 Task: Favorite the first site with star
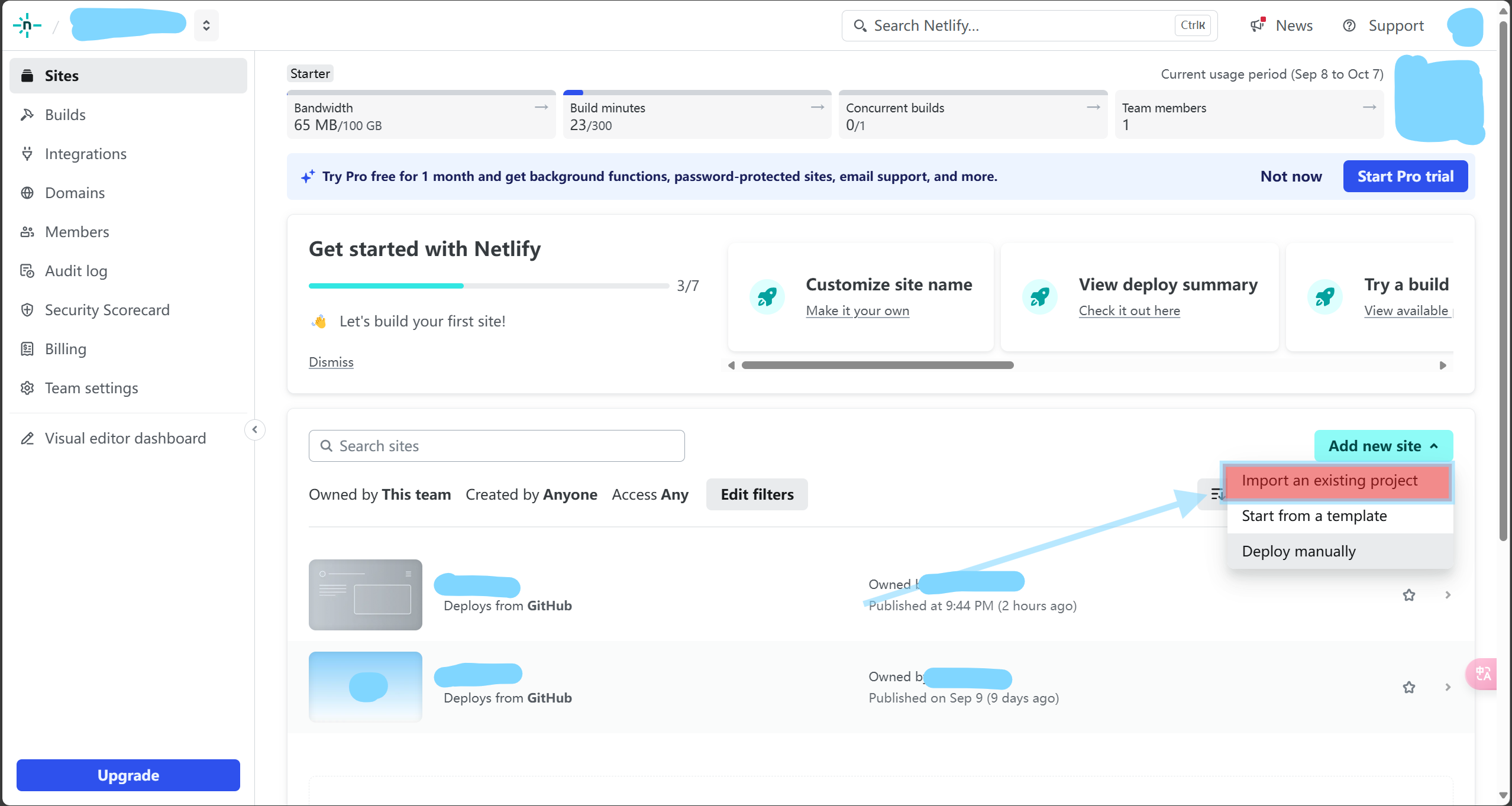[1408, 595]
